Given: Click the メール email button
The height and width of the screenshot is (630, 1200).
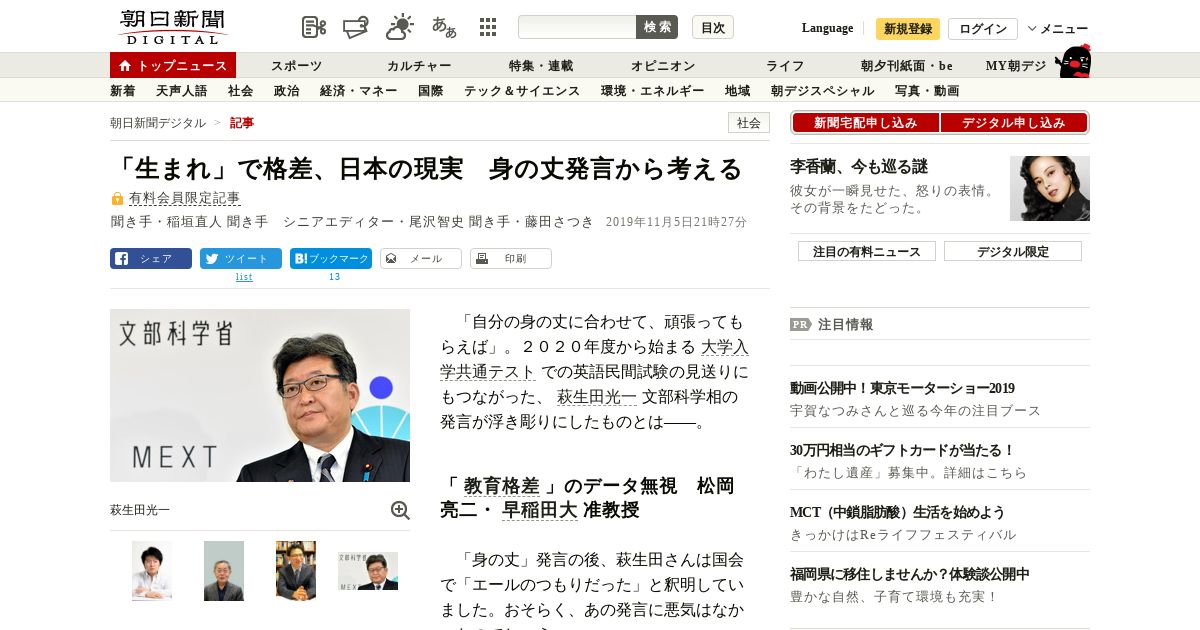Looking at the screenshot, I should click(421, 258).
